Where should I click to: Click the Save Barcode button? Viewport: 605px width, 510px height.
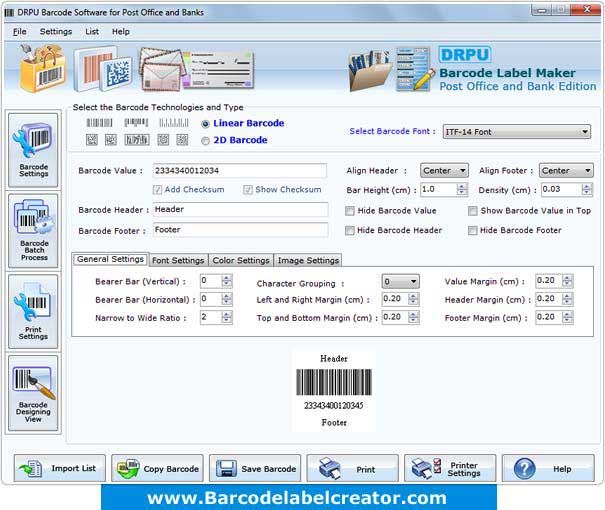click(x=255, y=468)
